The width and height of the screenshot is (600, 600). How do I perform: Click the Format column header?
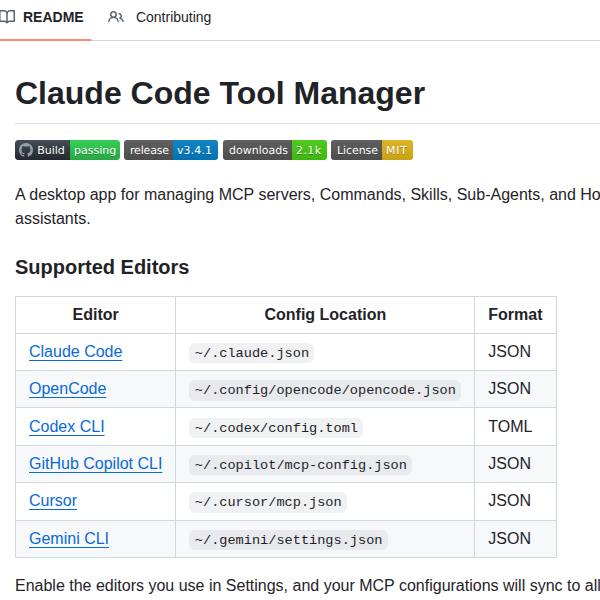(x=515, y=315)
